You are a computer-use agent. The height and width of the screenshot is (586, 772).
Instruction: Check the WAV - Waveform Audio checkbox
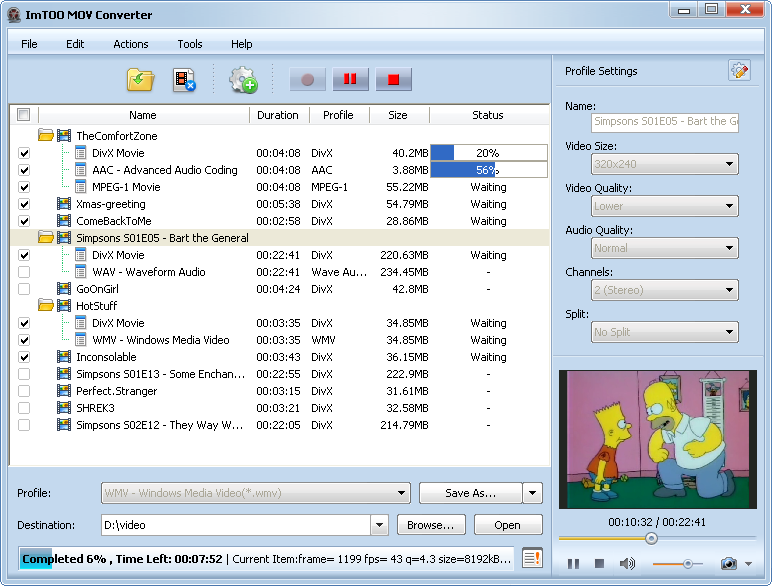point(24,272)
